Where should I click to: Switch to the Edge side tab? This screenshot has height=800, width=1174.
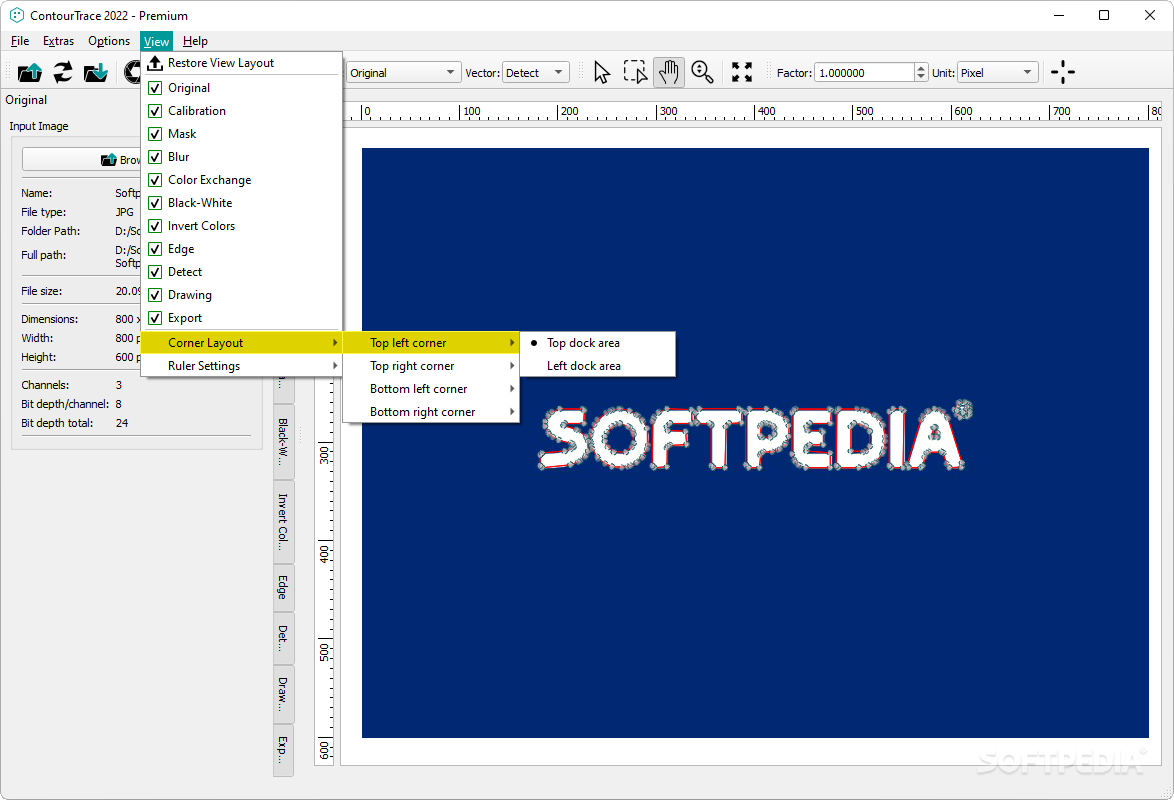[x=283, y=587]
